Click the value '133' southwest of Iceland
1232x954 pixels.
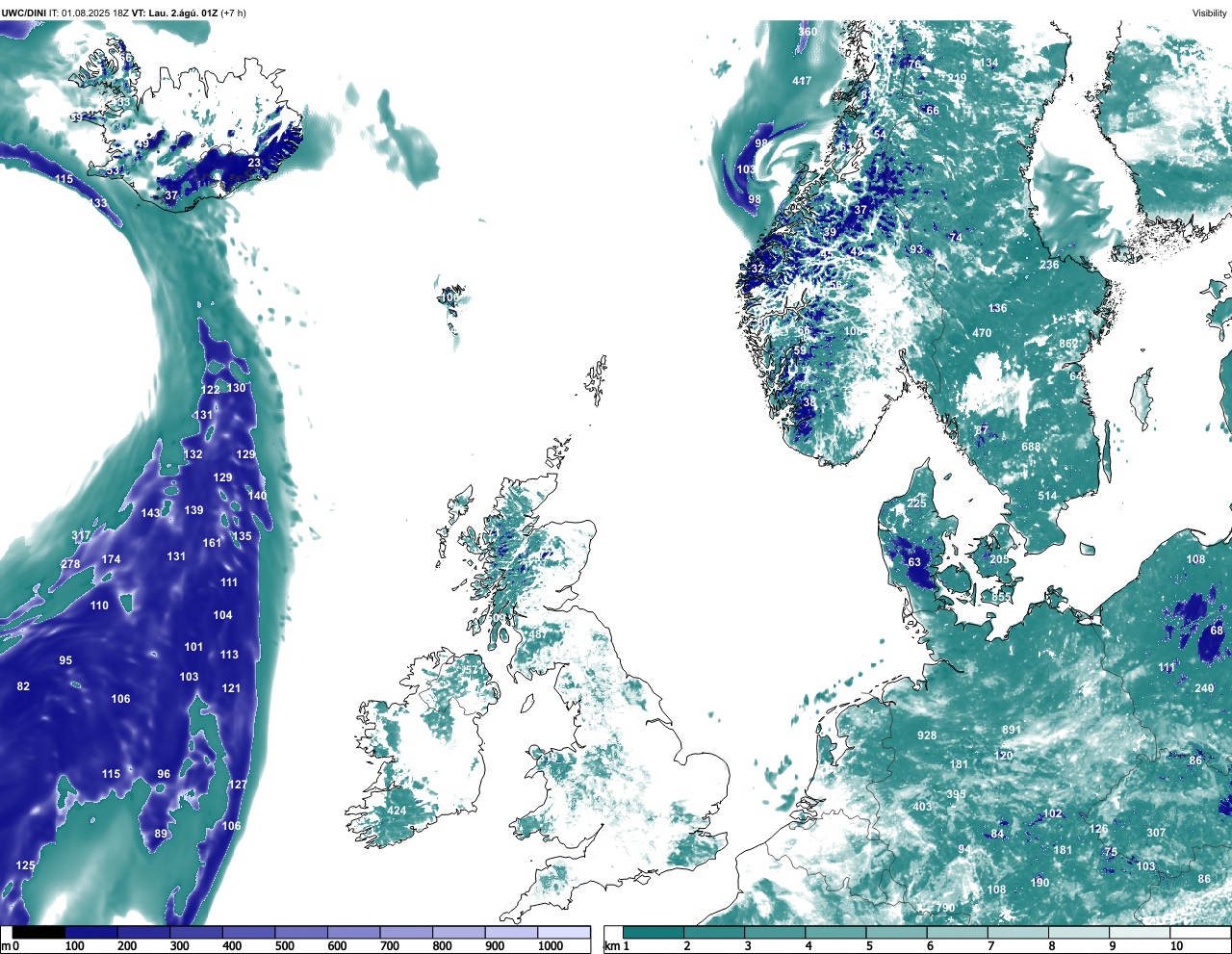(98, 203)
